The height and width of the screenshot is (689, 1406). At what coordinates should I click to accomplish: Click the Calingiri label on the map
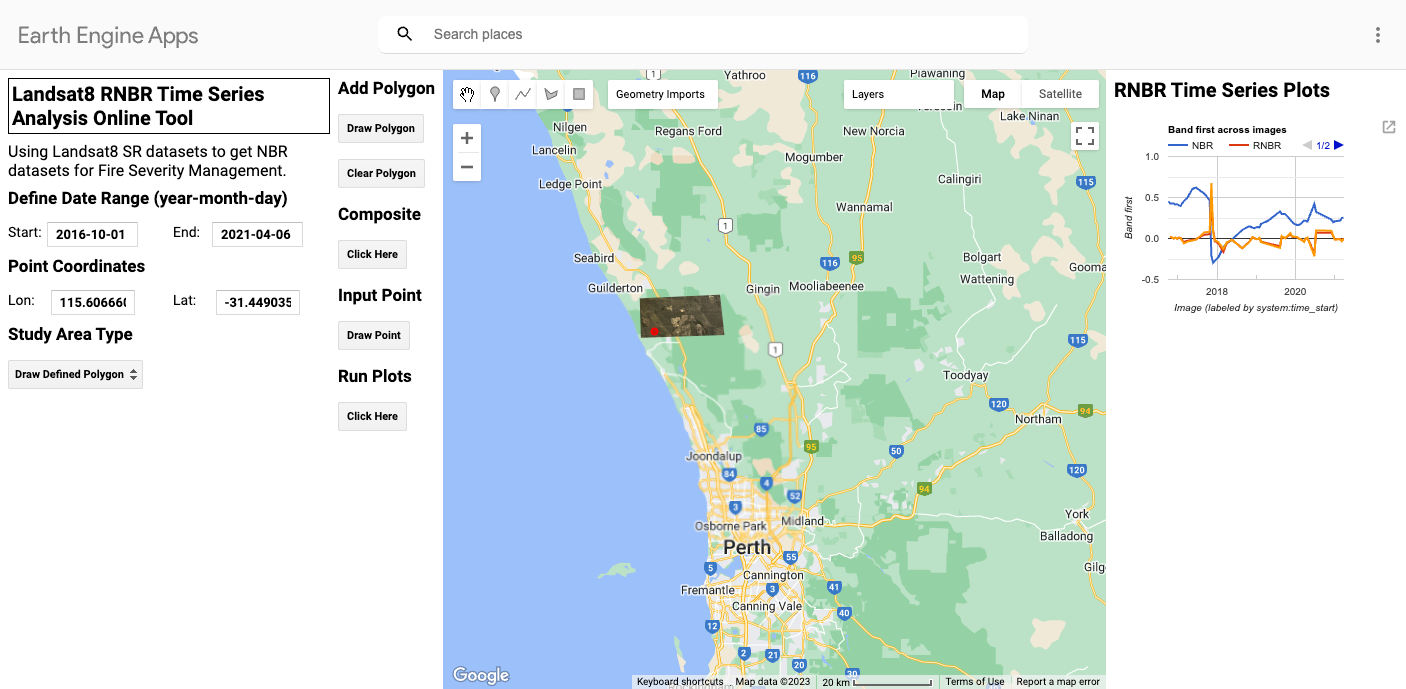962,179
